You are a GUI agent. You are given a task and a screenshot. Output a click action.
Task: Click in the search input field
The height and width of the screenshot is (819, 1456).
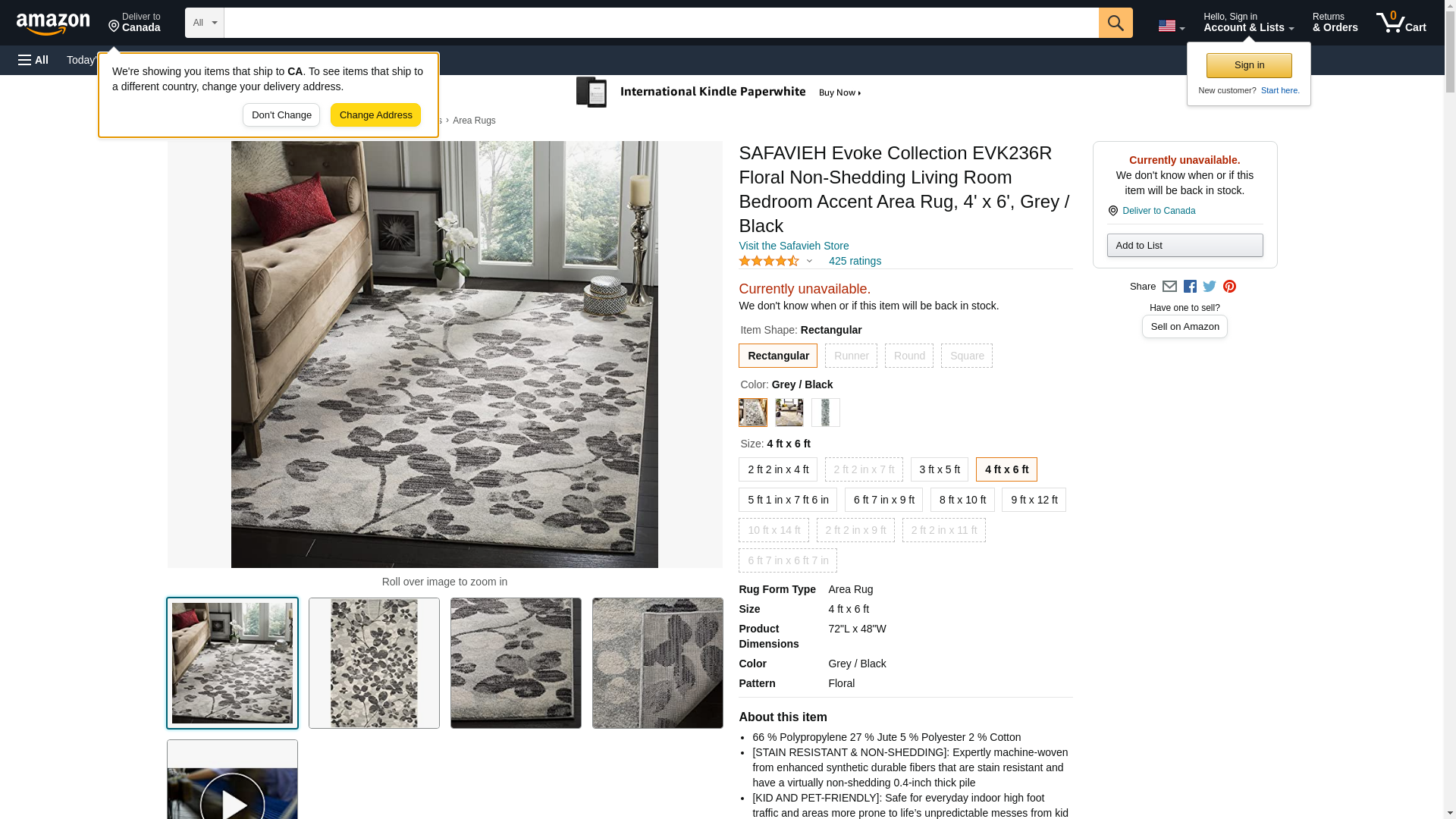661,23
